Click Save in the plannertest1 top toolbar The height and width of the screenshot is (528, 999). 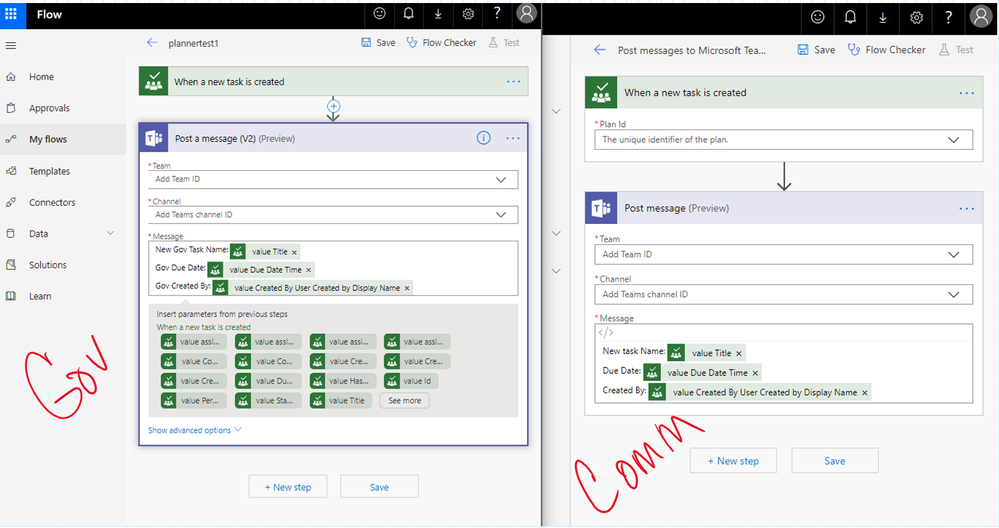point(378,43)
